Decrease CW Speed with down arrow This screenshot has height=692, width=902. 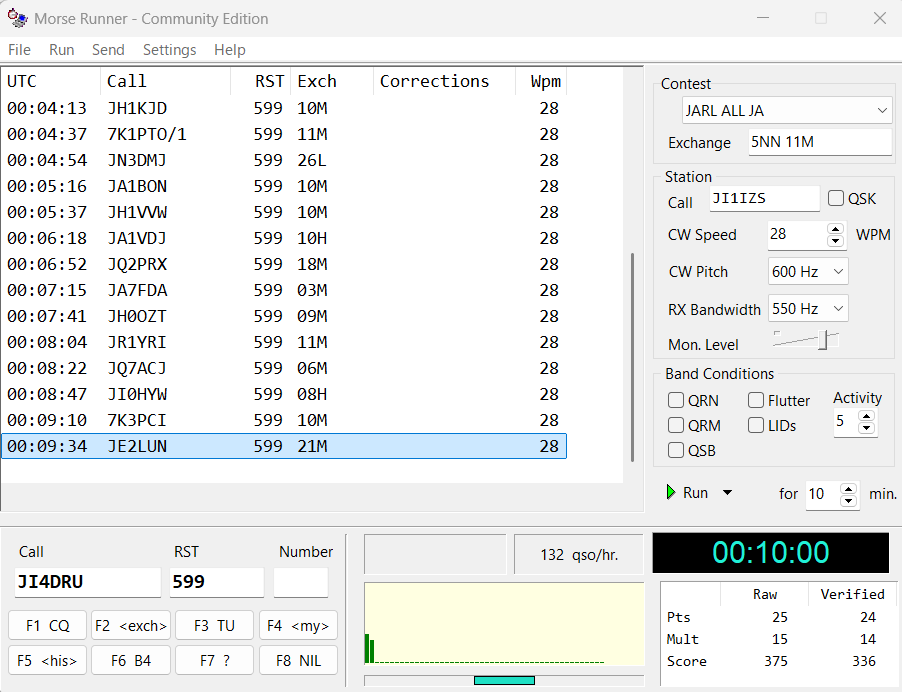point(835,241)
